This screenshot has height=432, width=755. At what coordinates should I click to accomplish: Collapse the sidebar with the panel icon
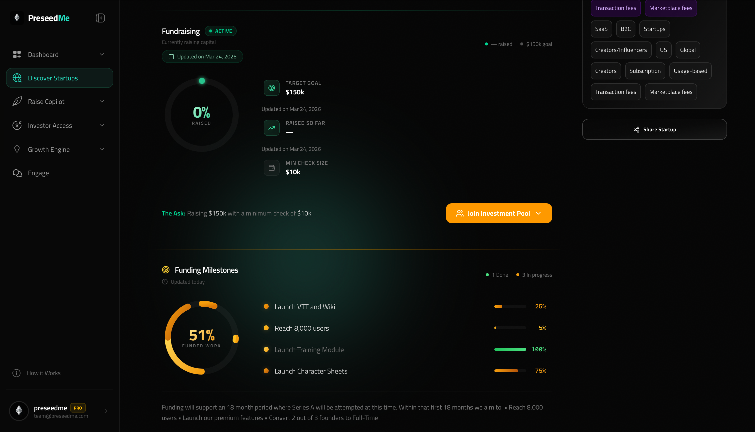tap(100, 18)
